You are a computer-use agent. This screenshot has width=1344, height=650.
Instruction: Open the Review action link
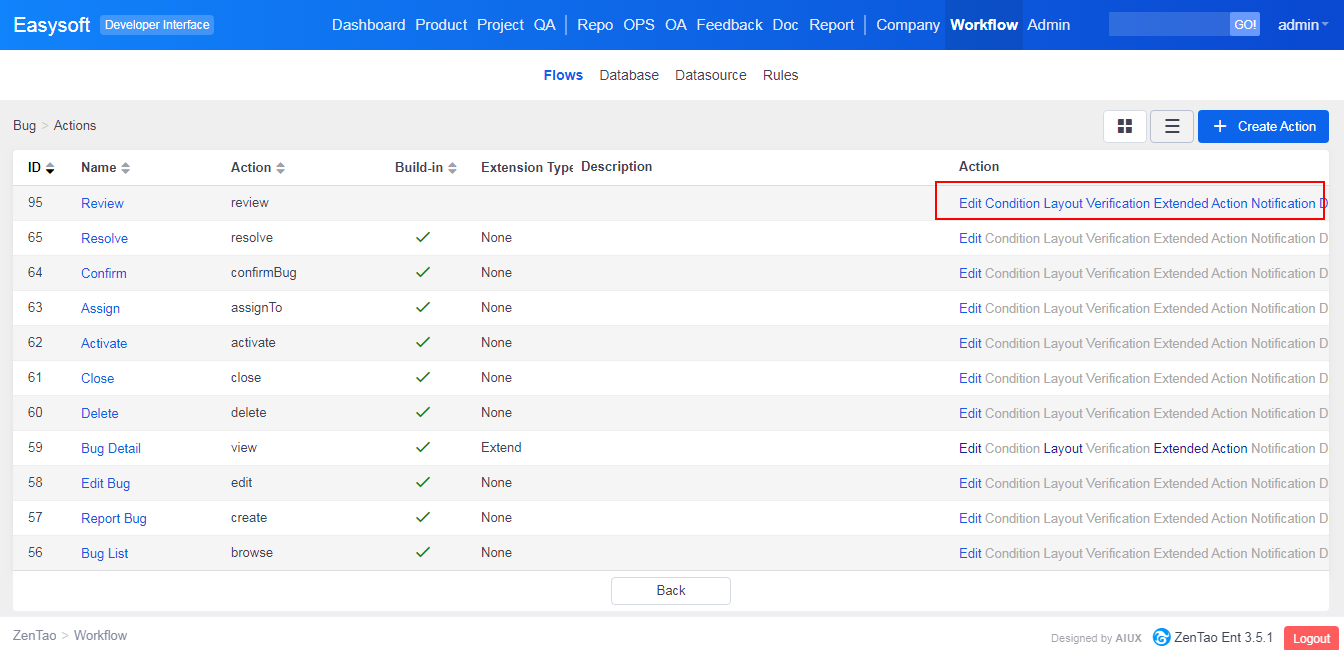[x=102, y=203]
